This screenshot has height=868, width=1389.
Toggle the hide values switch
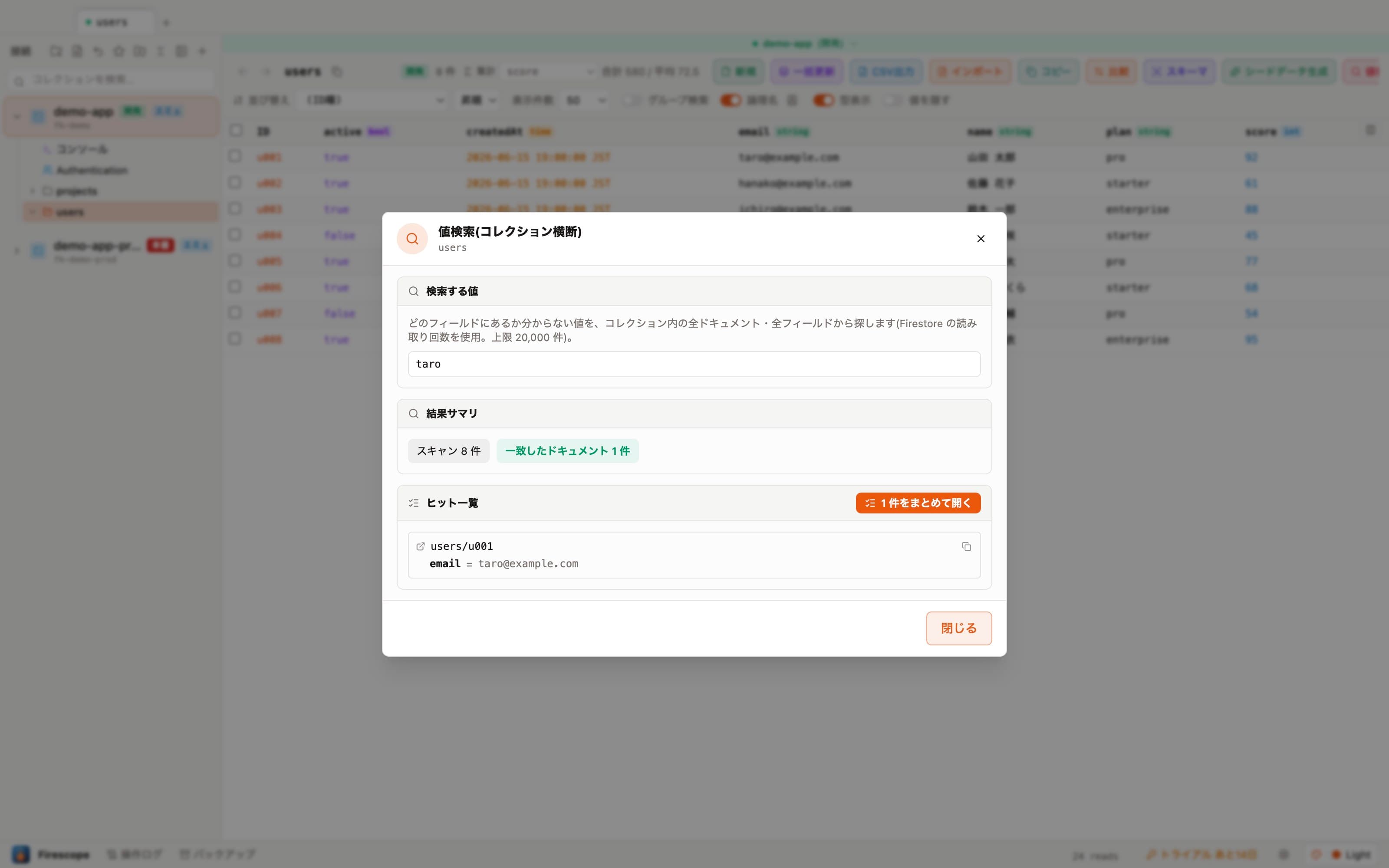point(892,100)
